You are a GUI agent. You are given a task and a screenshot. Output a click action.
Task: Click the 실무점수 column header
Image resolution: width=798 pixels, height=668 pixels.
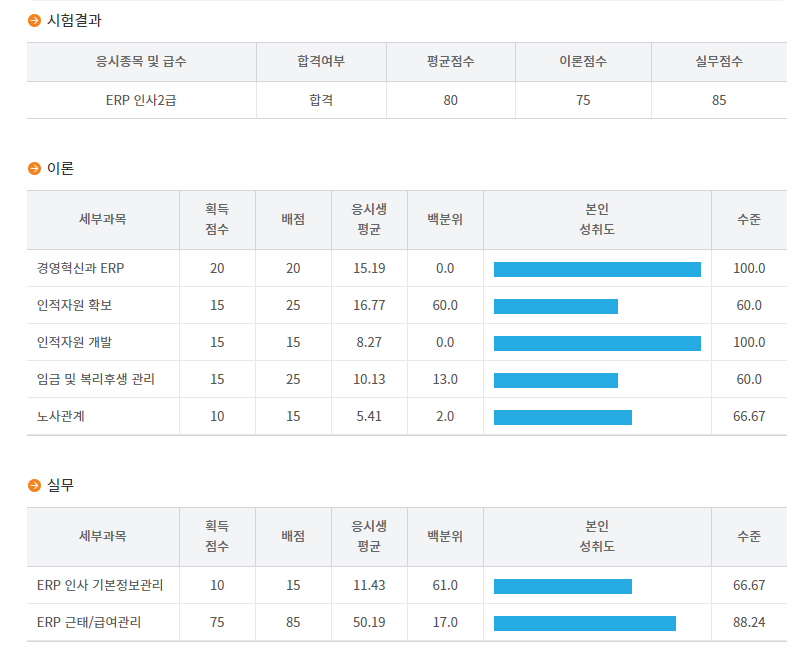[x=719, y=62]
